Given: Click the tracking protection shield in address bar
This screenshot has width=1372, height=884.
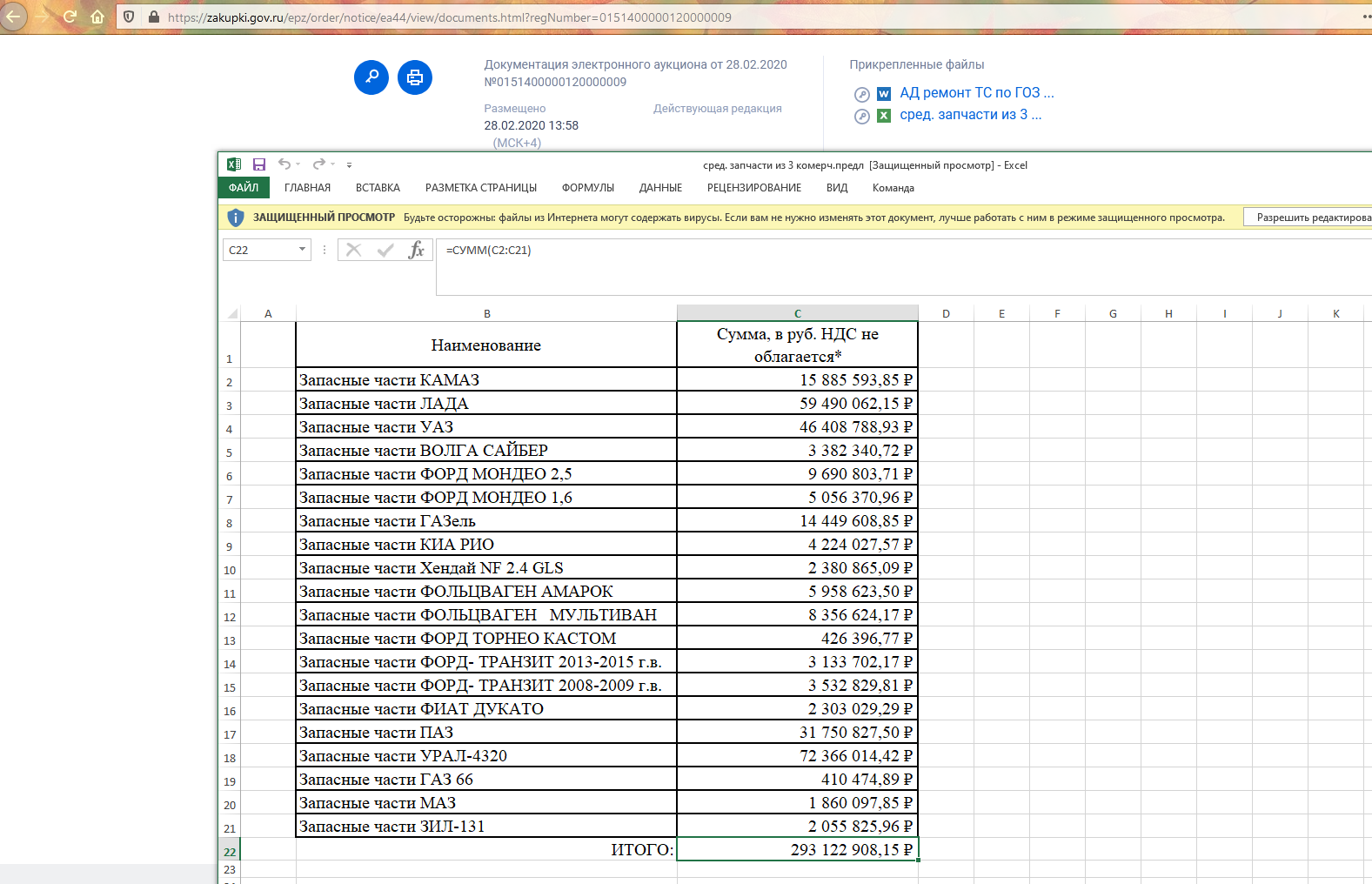Looking at the screenshot, I should tap(129, 17).
